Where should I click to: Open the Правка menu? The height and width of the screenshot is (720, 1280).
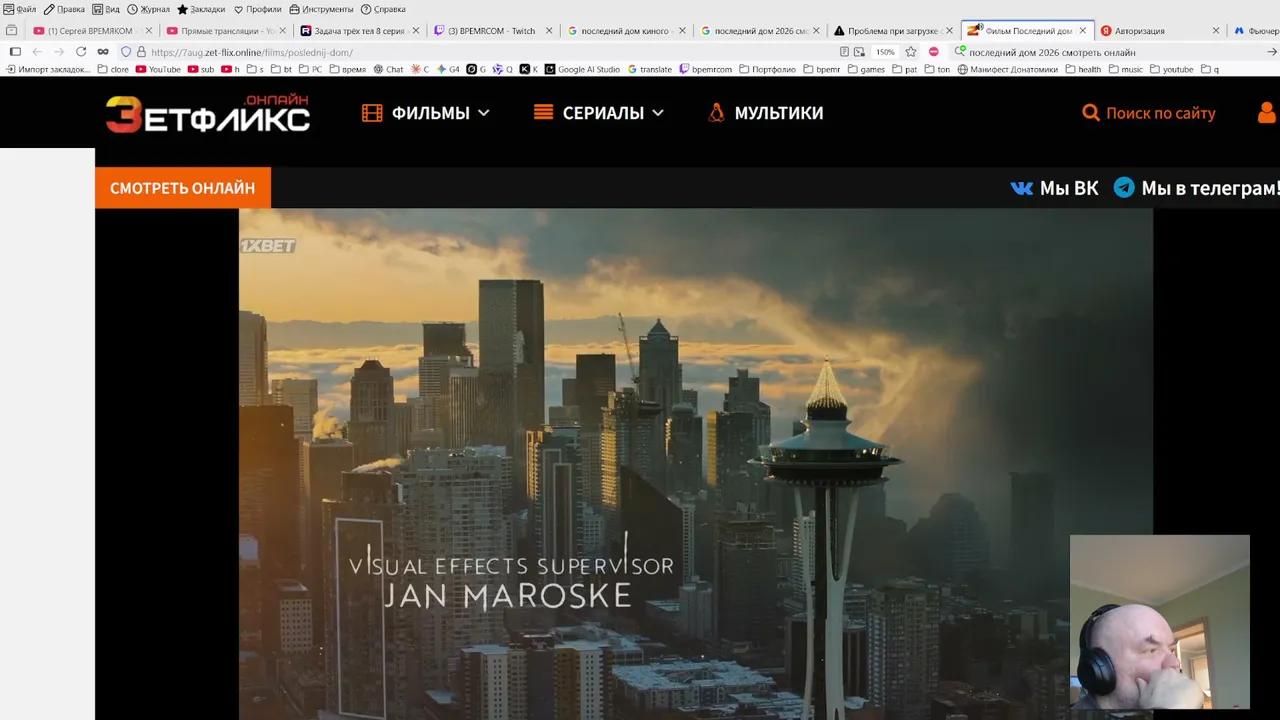(x=64, y=9)
